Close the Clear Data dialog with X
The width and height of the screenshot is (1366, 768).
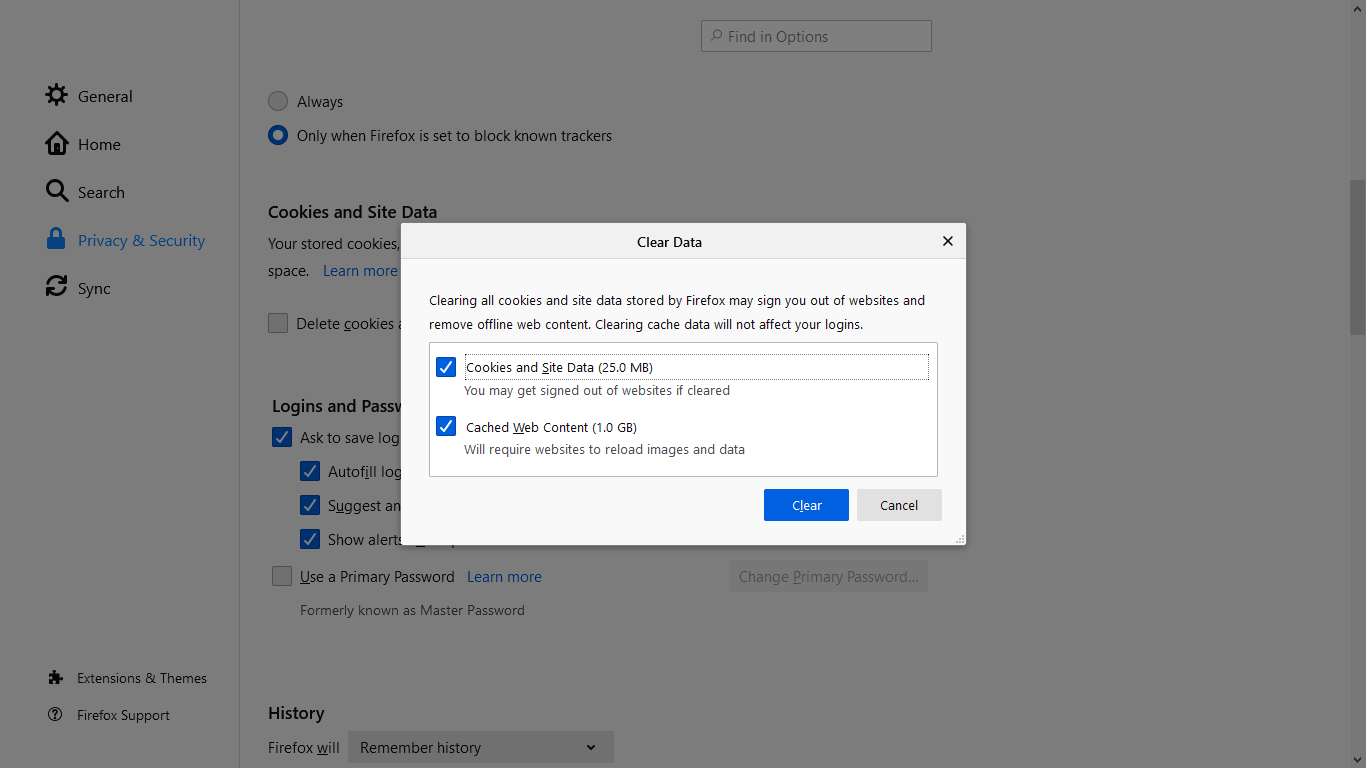coord(947,241)
